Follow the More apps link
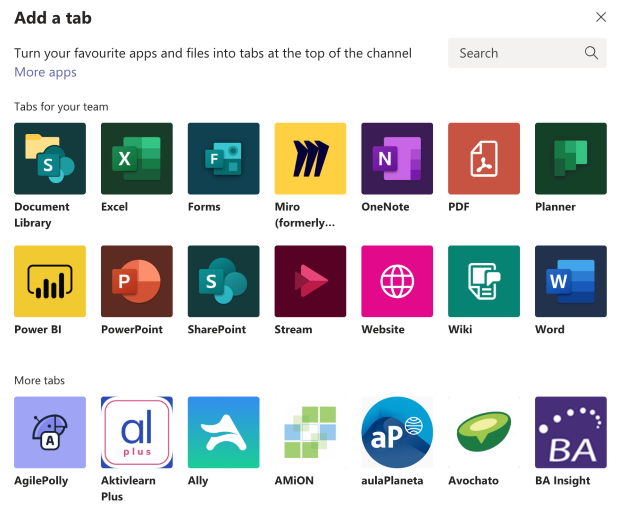The height and width of the screenshot is (508, 620). (45, 72)
